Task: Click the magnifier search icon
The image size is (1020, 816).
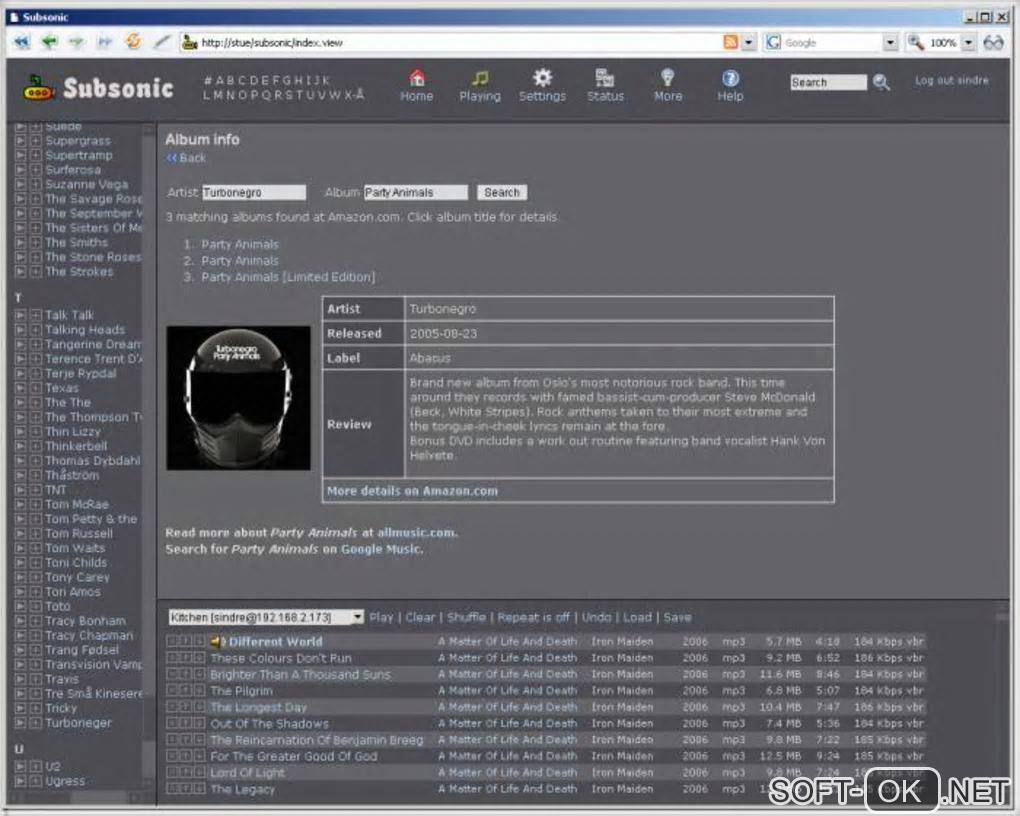Action: coord(881,82)
